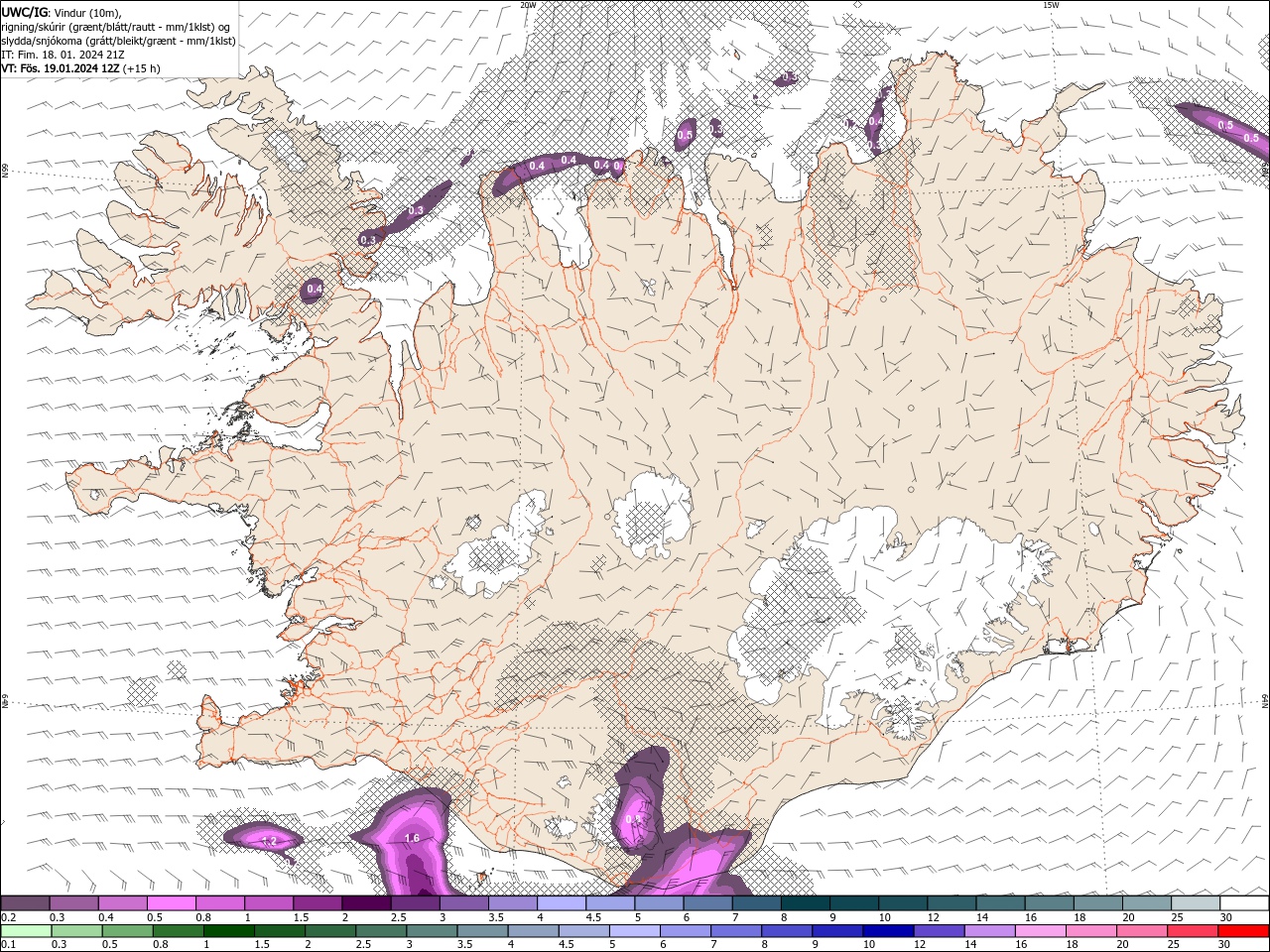Select the upper-row pink swatch labeled 0.5

pyautogui.click(x=171, y=903)
